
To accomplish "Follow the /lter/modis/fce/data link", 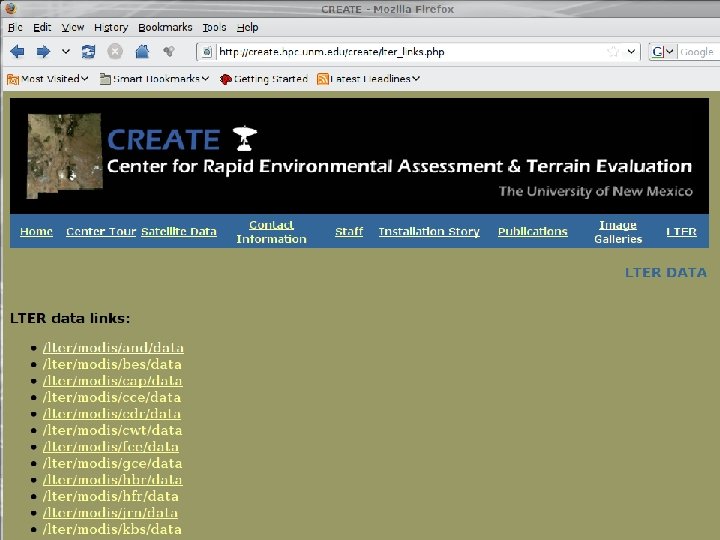I will coord(111,446).
